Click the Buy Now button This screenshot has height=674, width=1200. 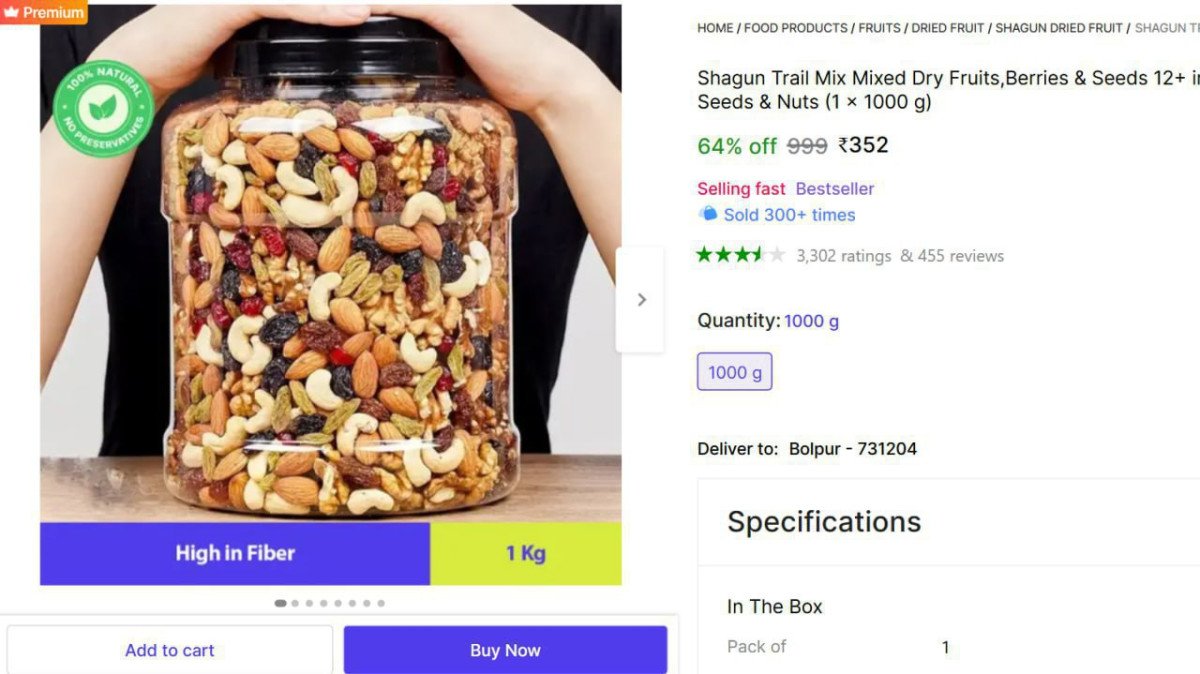(x=505, y=650)
